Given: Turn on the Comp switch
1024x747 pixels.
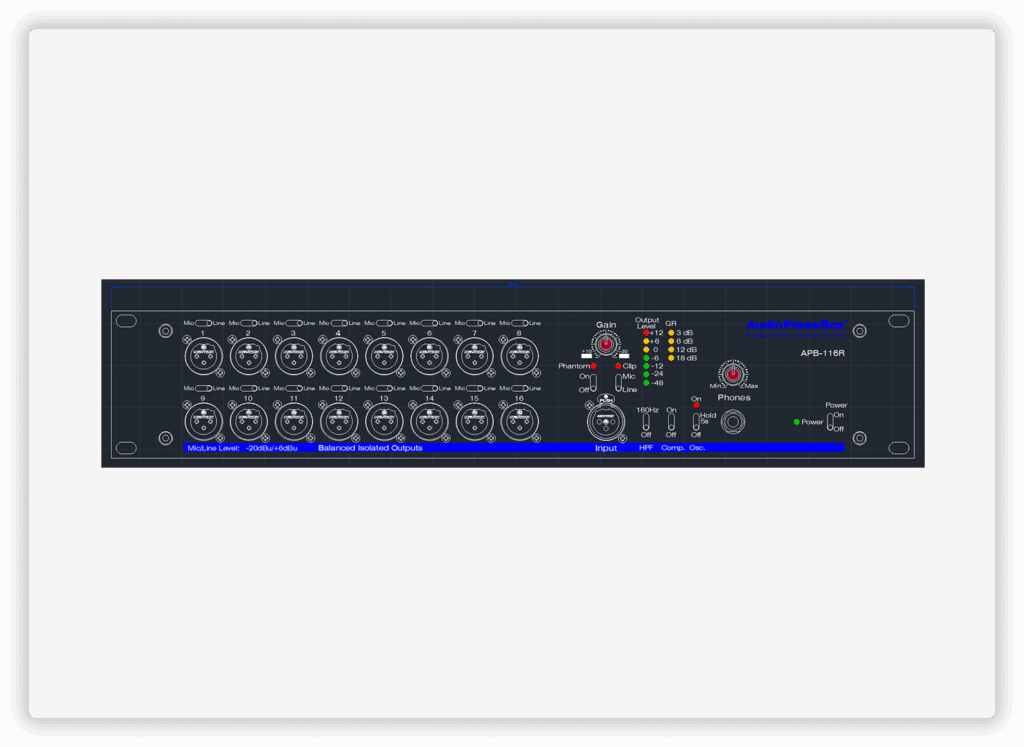Looking at the screenshot, I should click(x=671, y=422).
